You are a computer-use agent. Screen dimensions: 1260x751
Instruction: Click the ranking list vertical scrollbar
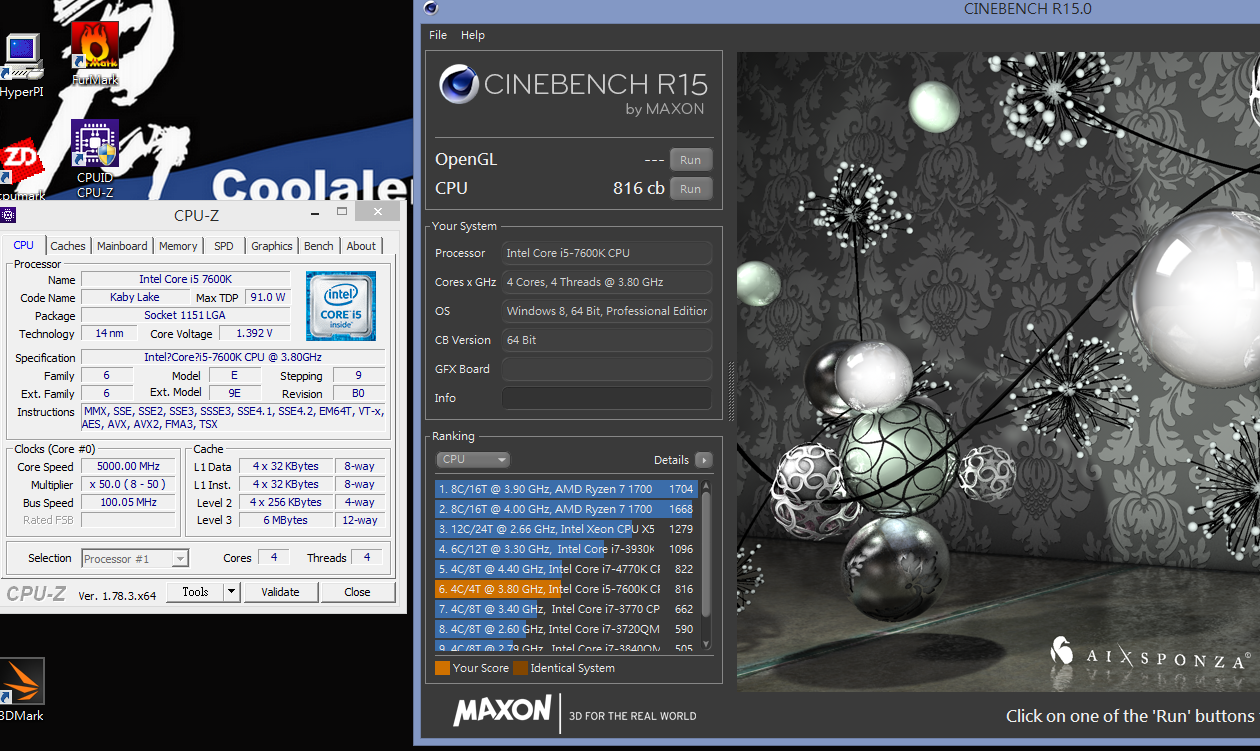coord(707,565)
